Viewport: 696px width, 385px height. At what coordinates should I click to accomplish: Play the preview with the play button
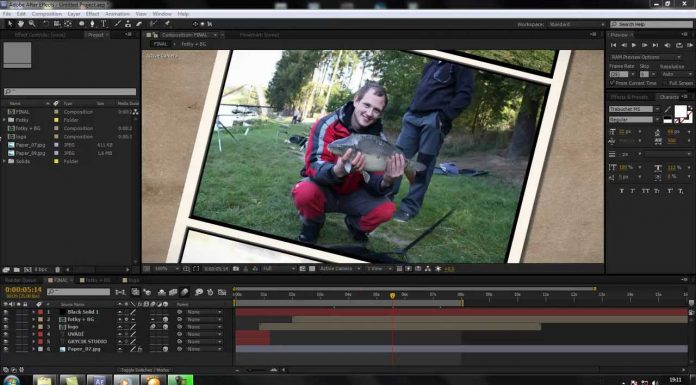click(634, 45)
